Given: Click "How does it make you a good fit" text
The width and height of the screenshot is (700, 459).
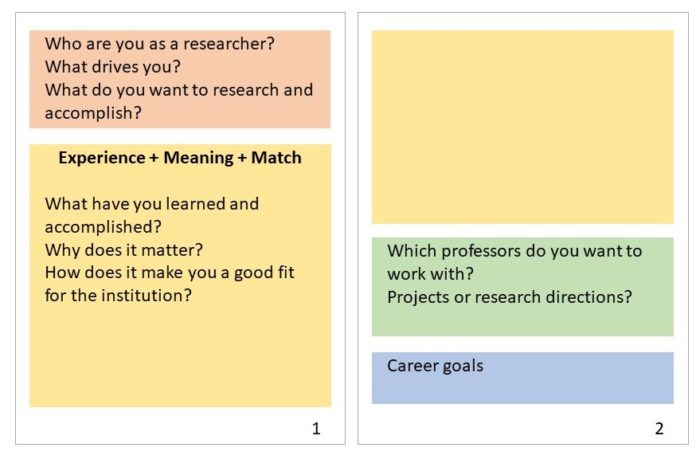Looking at the screenshot, I should click(169, 272).
